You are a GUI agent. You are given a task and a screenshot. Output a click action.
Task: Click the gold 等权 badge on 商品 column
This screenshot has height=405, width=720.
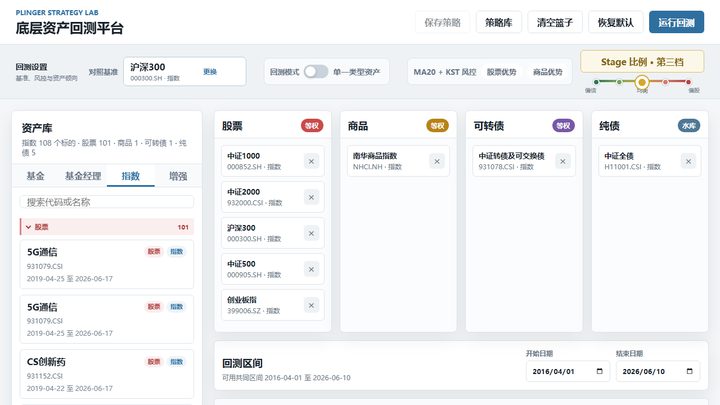(x=437, y=126)
